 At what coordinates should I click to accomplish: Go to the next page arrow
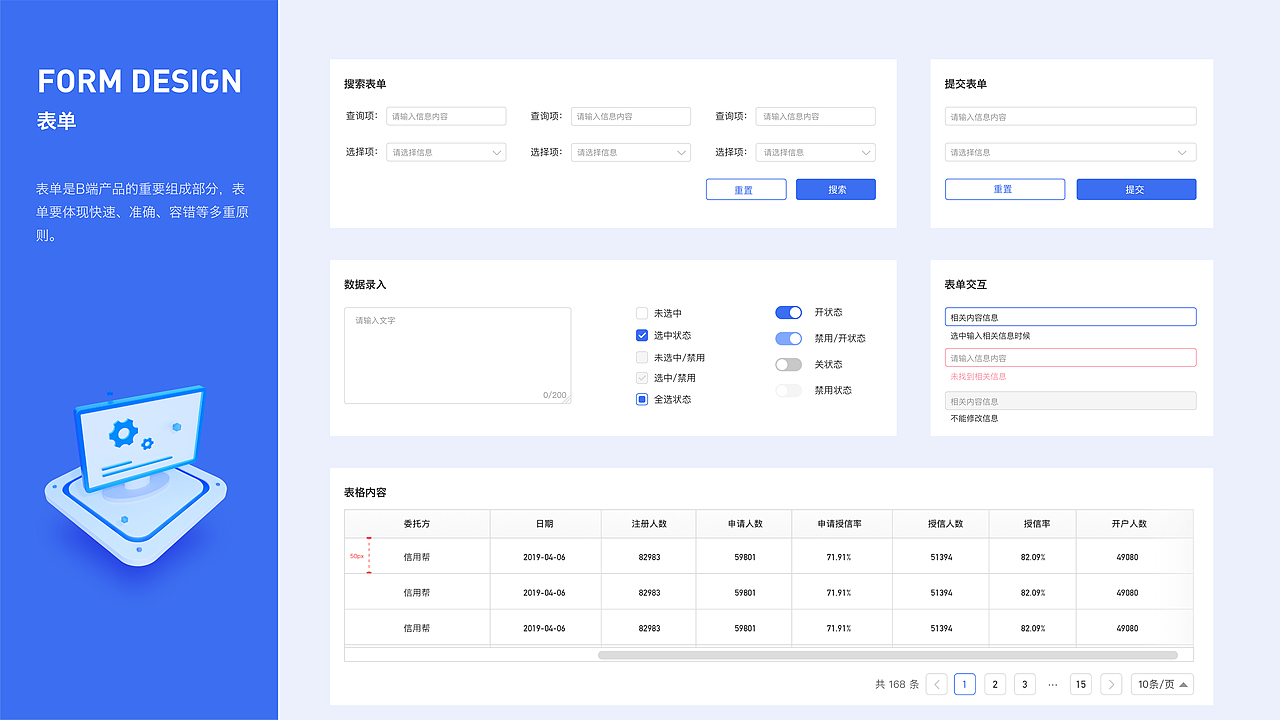coord(1111,684)
